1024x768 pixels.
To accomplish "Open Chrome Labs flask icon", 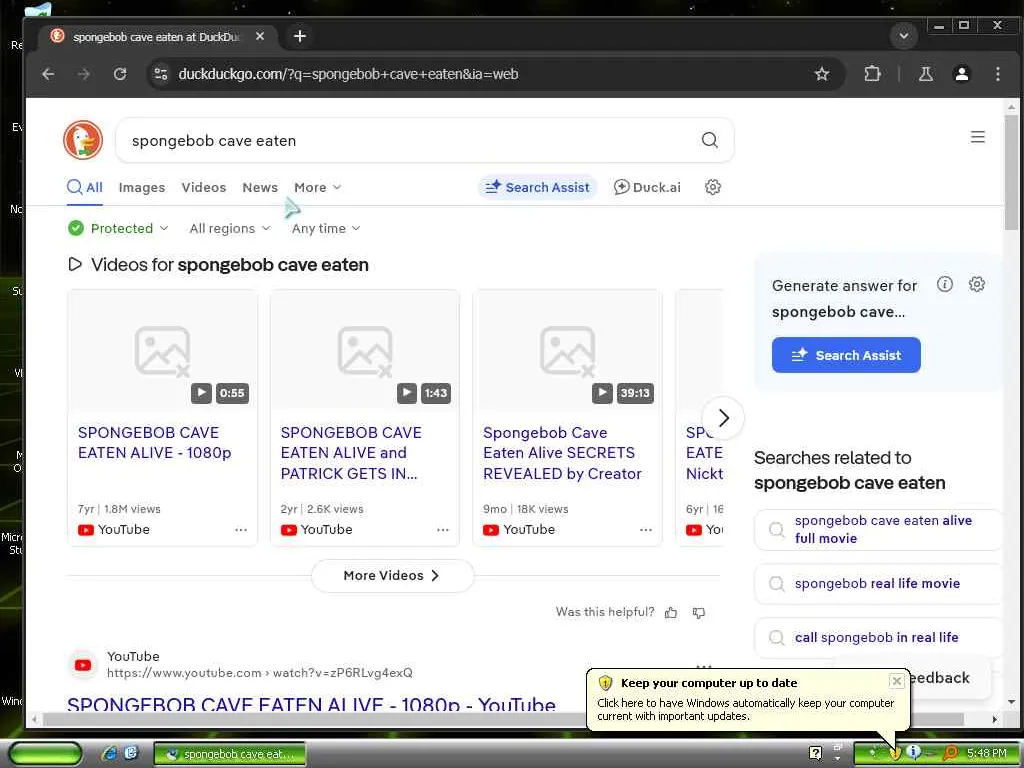I will (925, 74).
